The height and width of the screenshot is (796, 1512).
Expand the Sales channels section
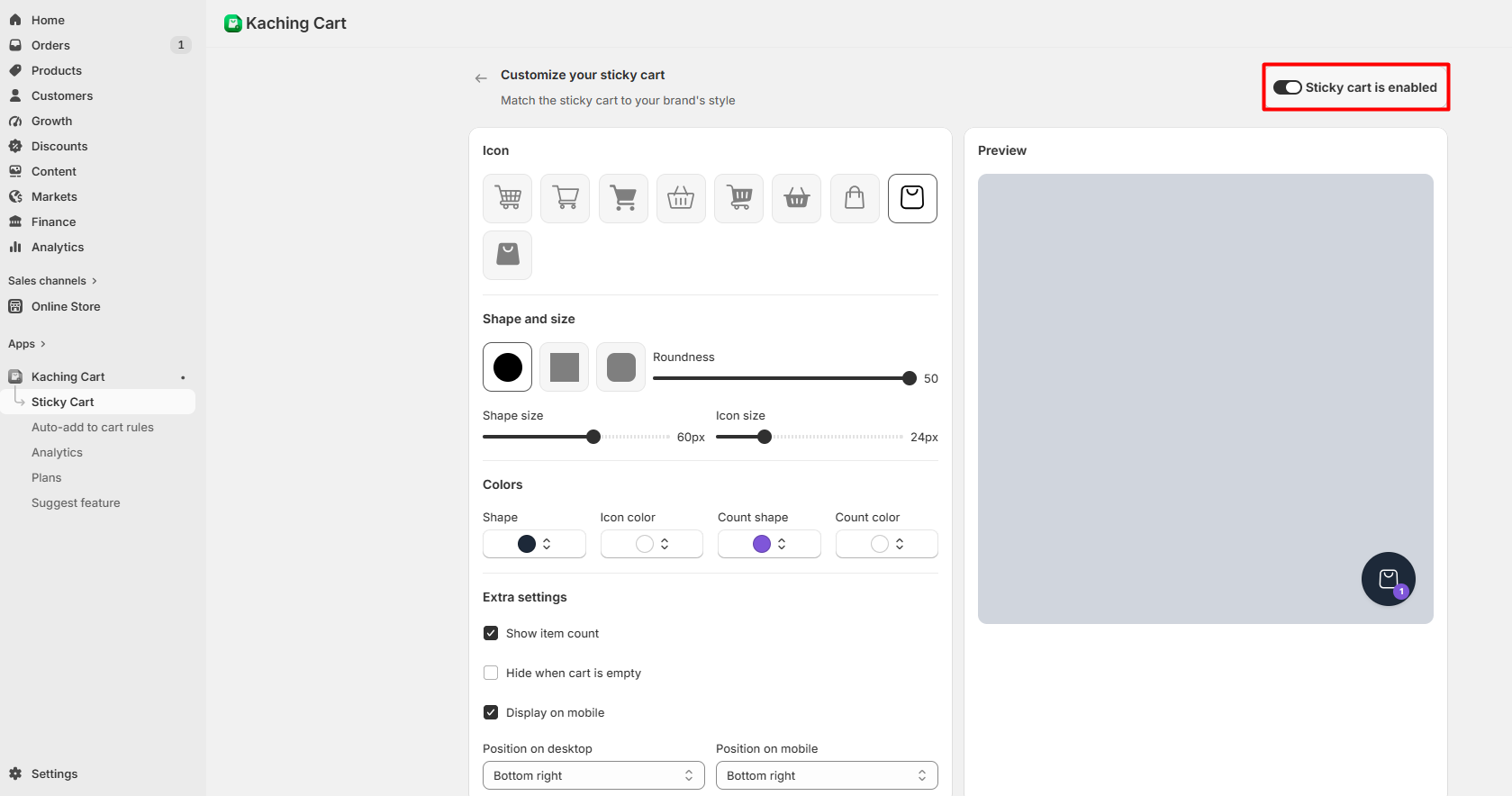(52, 281)
